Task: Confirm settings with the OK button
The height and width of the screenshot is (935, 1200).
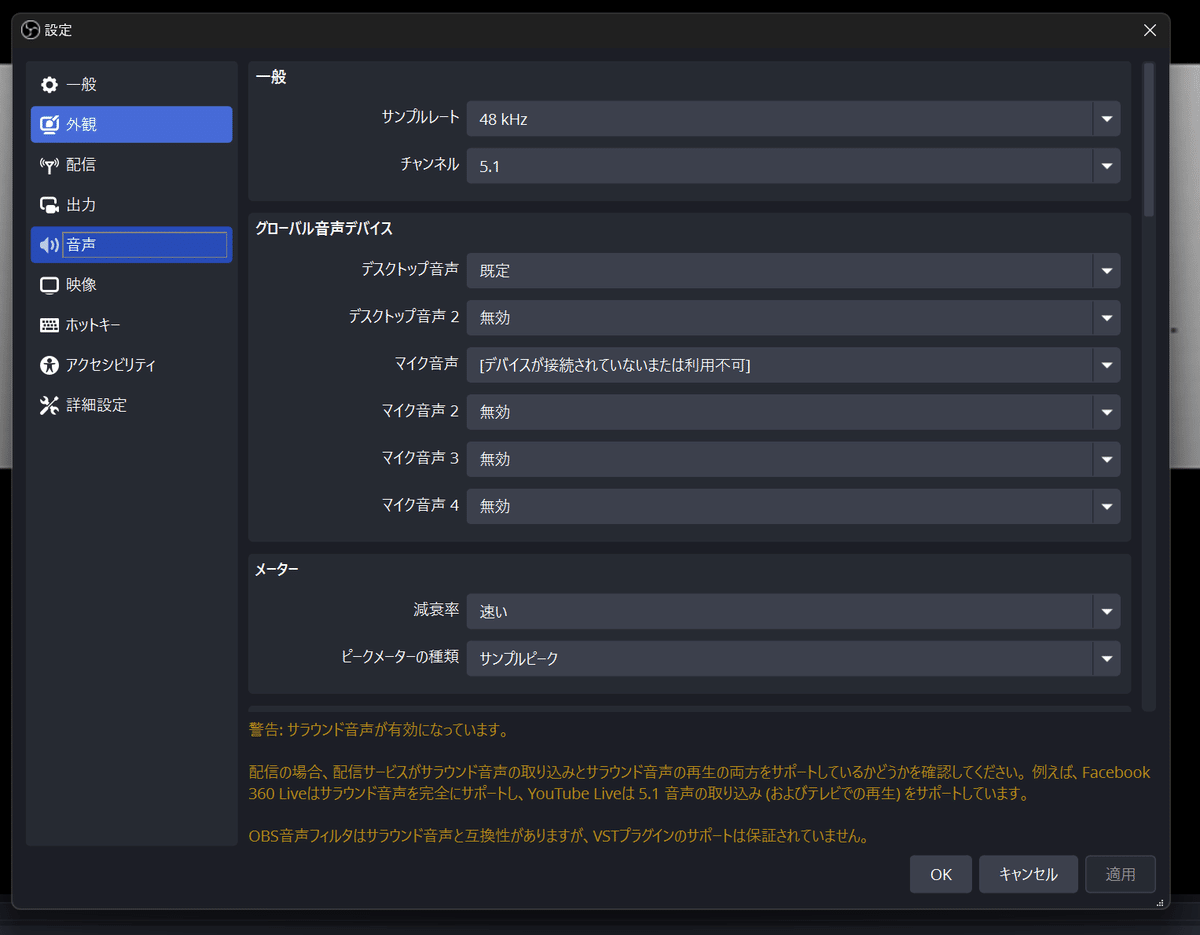Action: point(941,874)
